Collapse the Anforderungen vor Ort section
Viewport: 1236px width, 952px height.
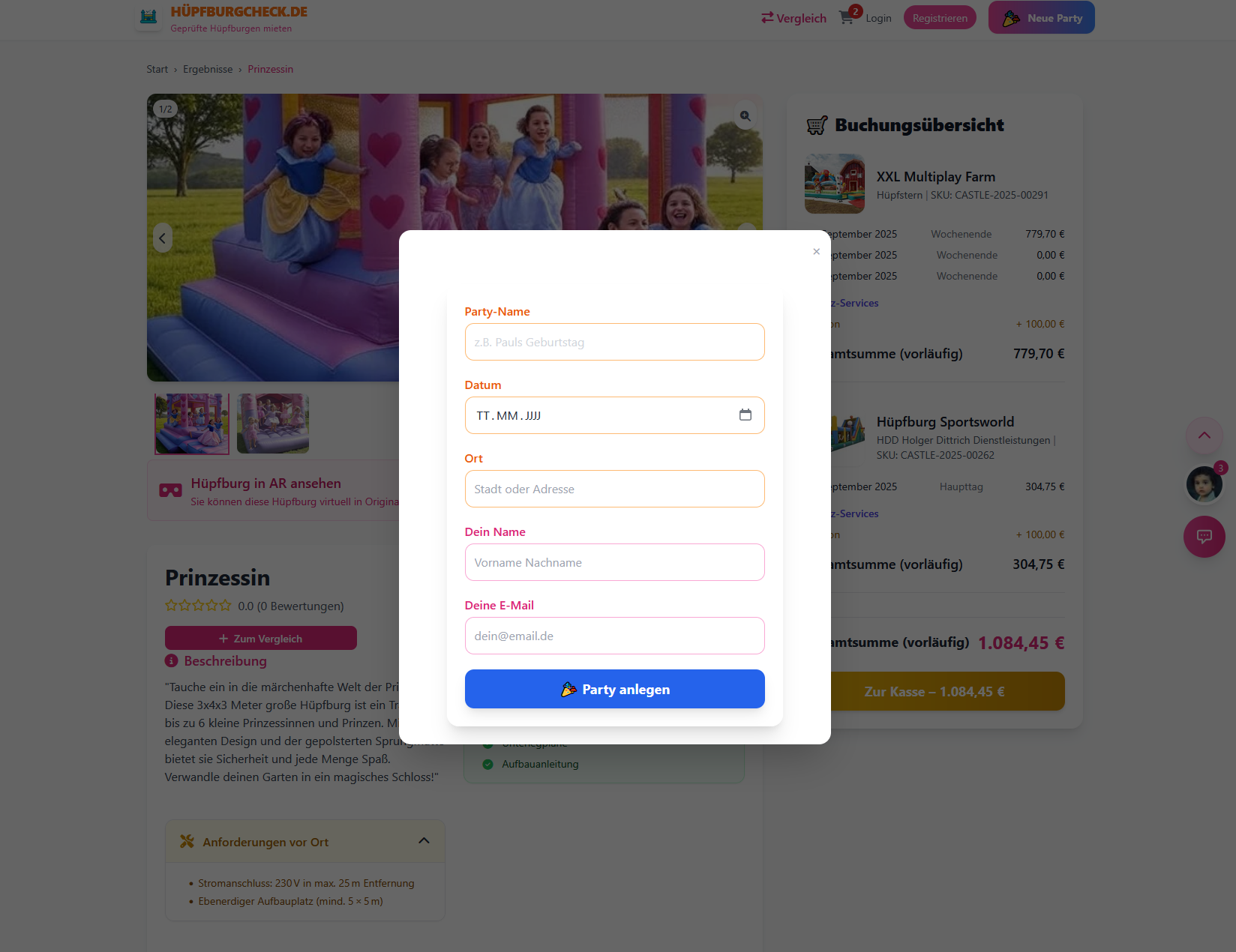(x=424, y=840)
